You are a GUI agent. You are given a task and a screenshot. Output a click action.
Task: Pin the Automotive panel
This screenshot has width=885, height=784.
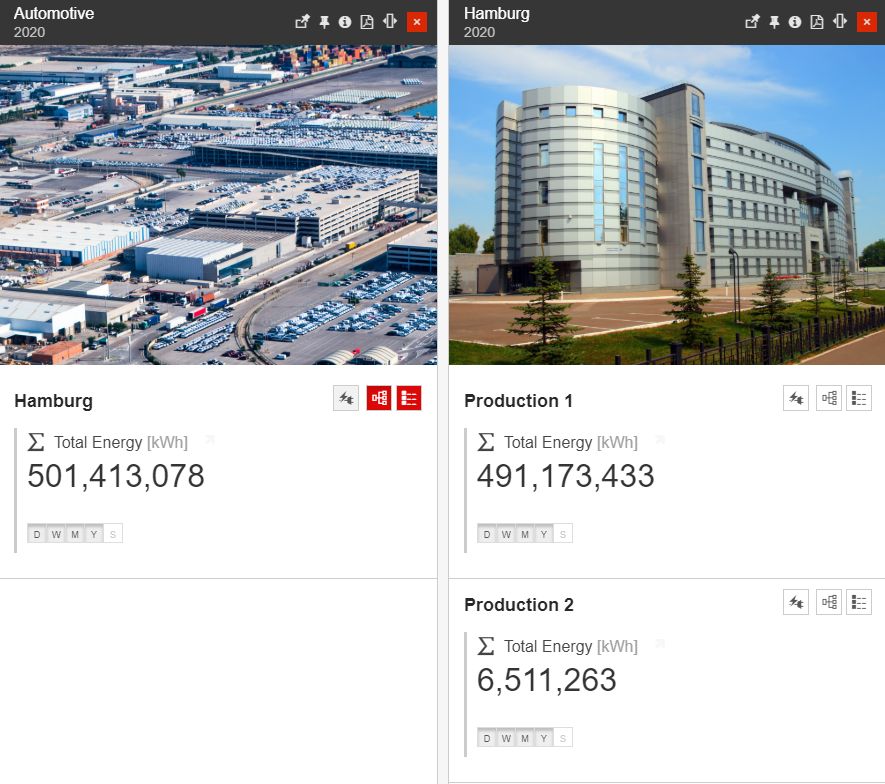325,22
